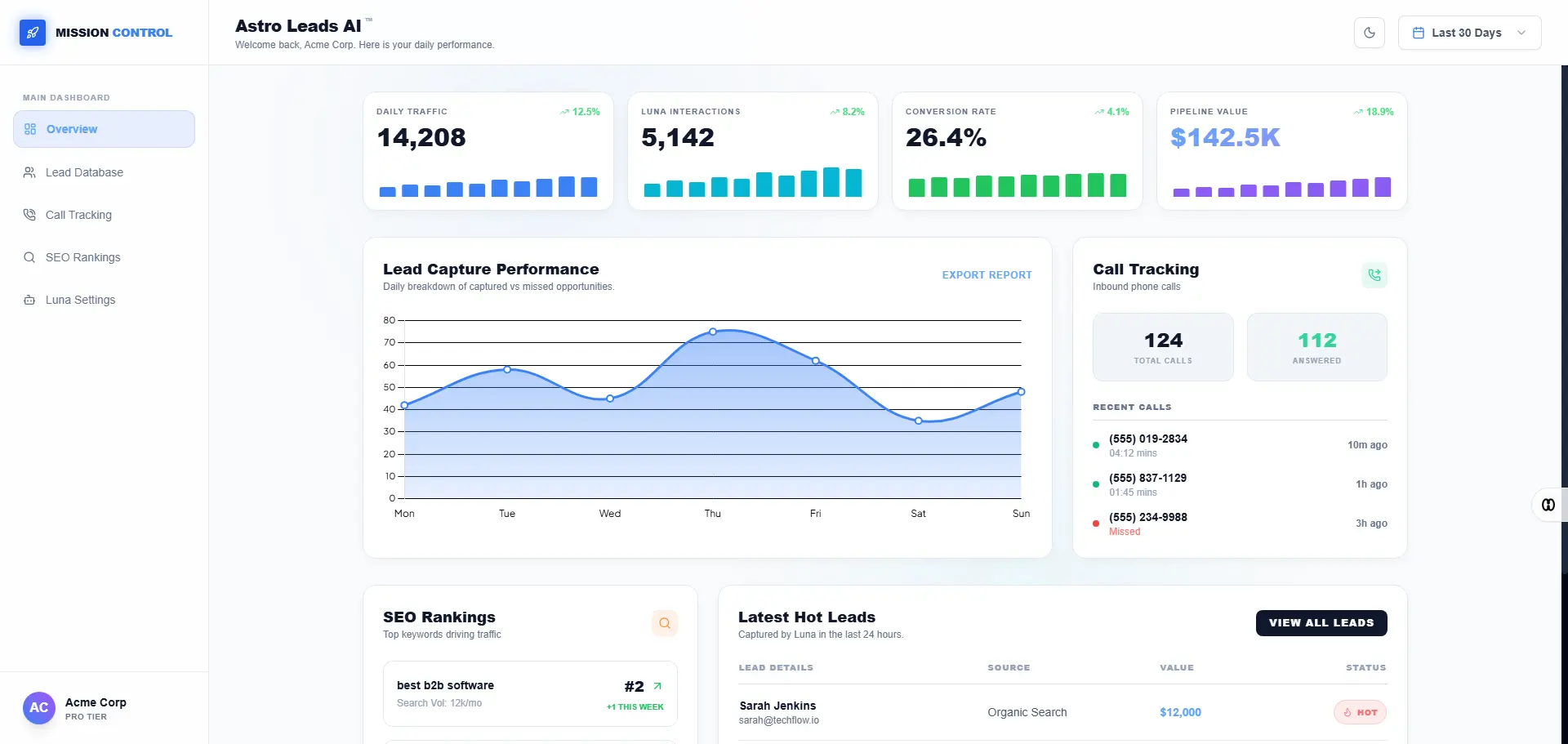The width and height of the screenshot is (1568, 744).
Task: Click the EXPORT REPORT link
Action: point(987,275)
